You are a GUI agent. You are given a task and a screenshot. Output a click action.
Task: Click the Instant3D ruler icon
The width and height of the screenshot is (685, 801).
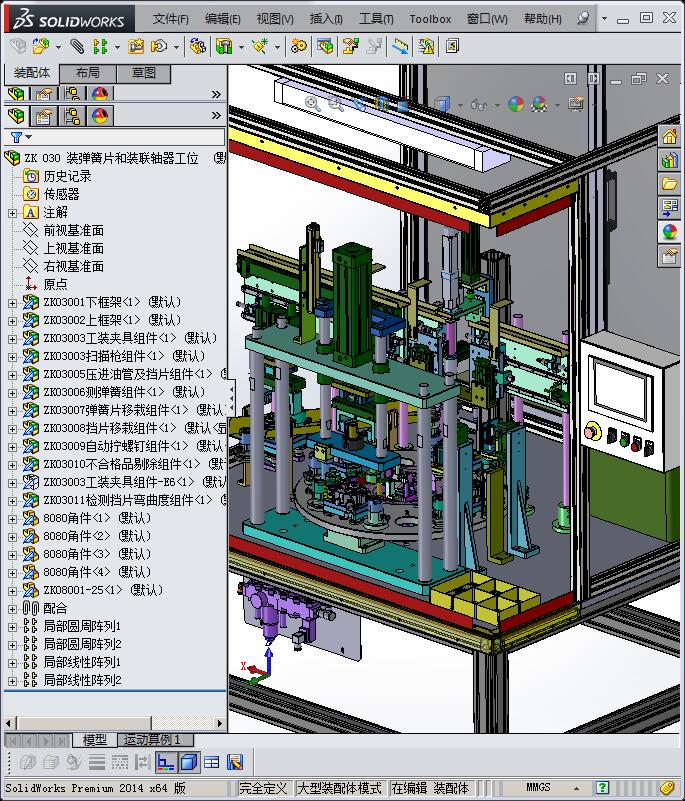pos(400,46)
